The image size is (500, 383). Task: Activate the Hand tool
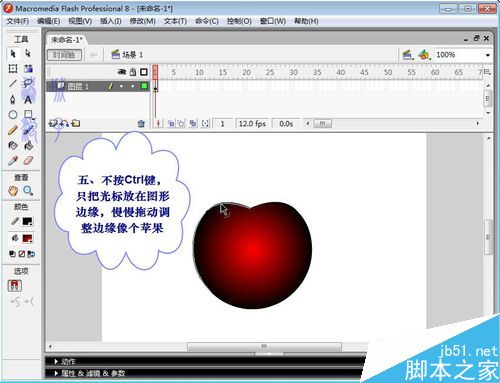(13, 191)
